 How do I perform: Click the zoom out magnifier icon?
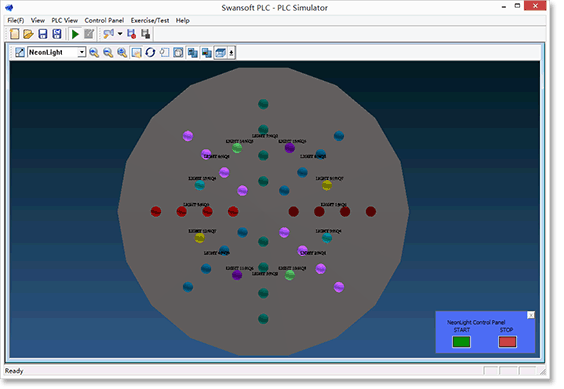108,53
